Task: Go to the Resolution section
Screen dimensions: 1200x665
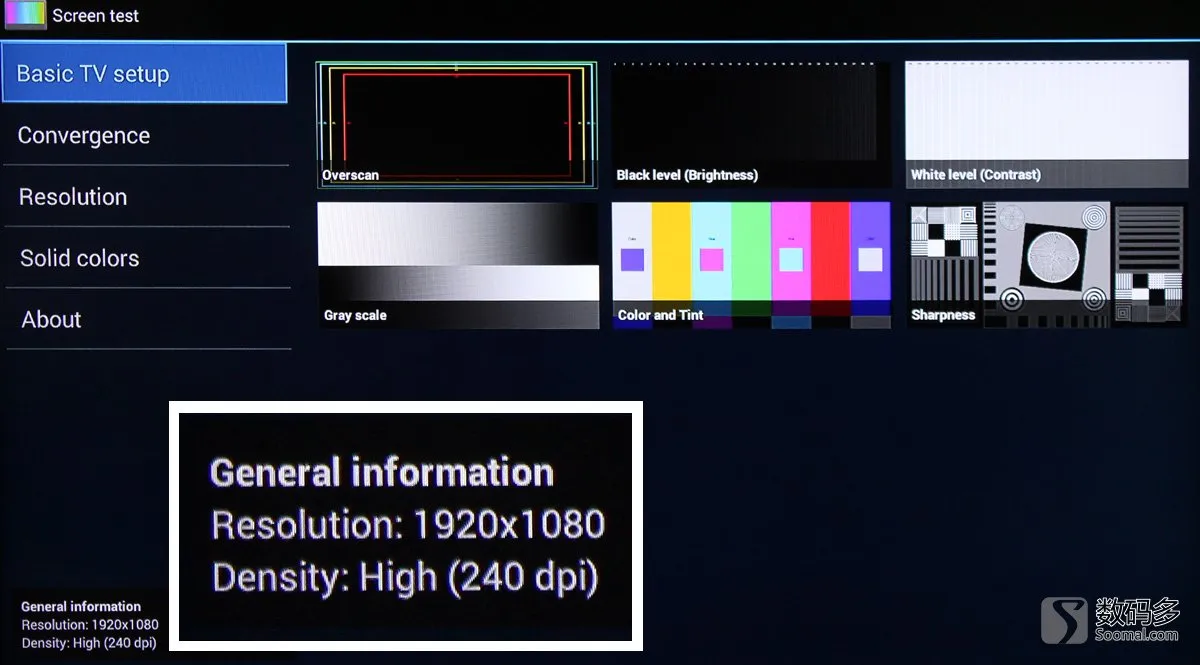Action: pyautogui.click(x=147, y=196)
